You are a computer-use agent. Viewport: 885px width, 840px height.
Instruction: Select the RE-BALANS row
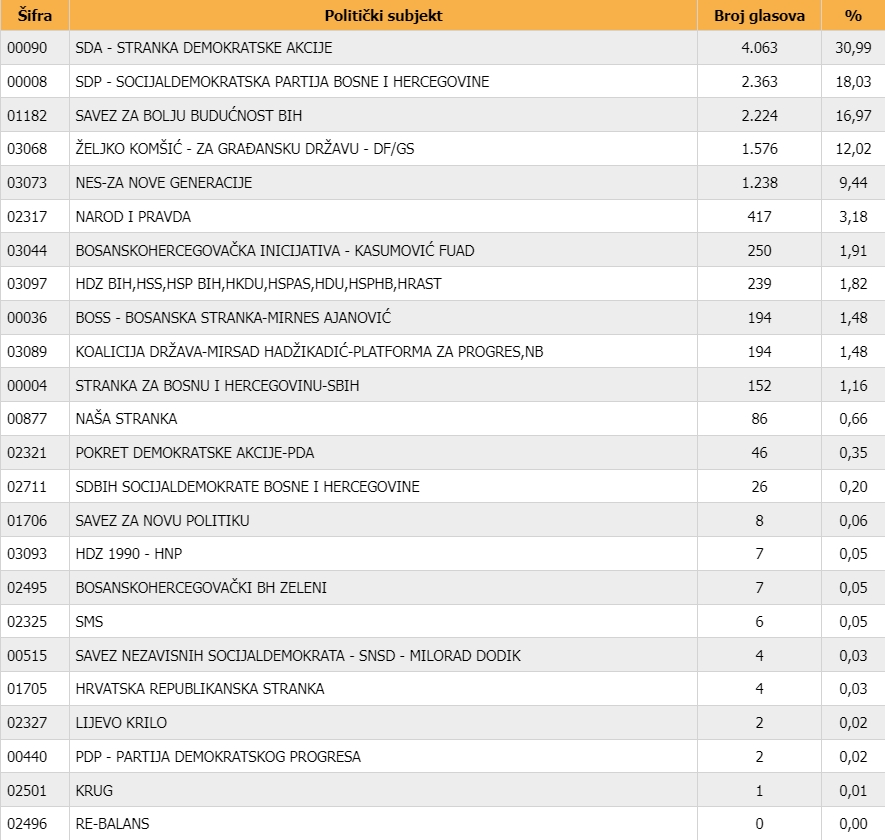(x=112, y=824)
